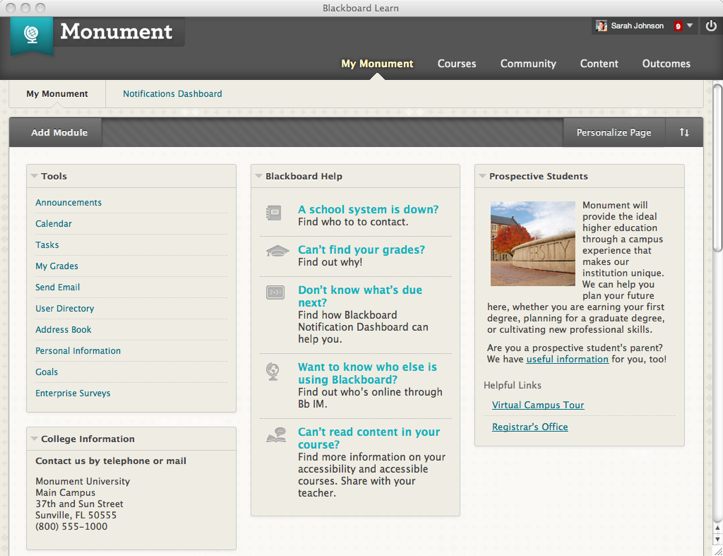This screenshot has width=723, height=556.
Task: Open the Tasks tool link
Action: 47,245
